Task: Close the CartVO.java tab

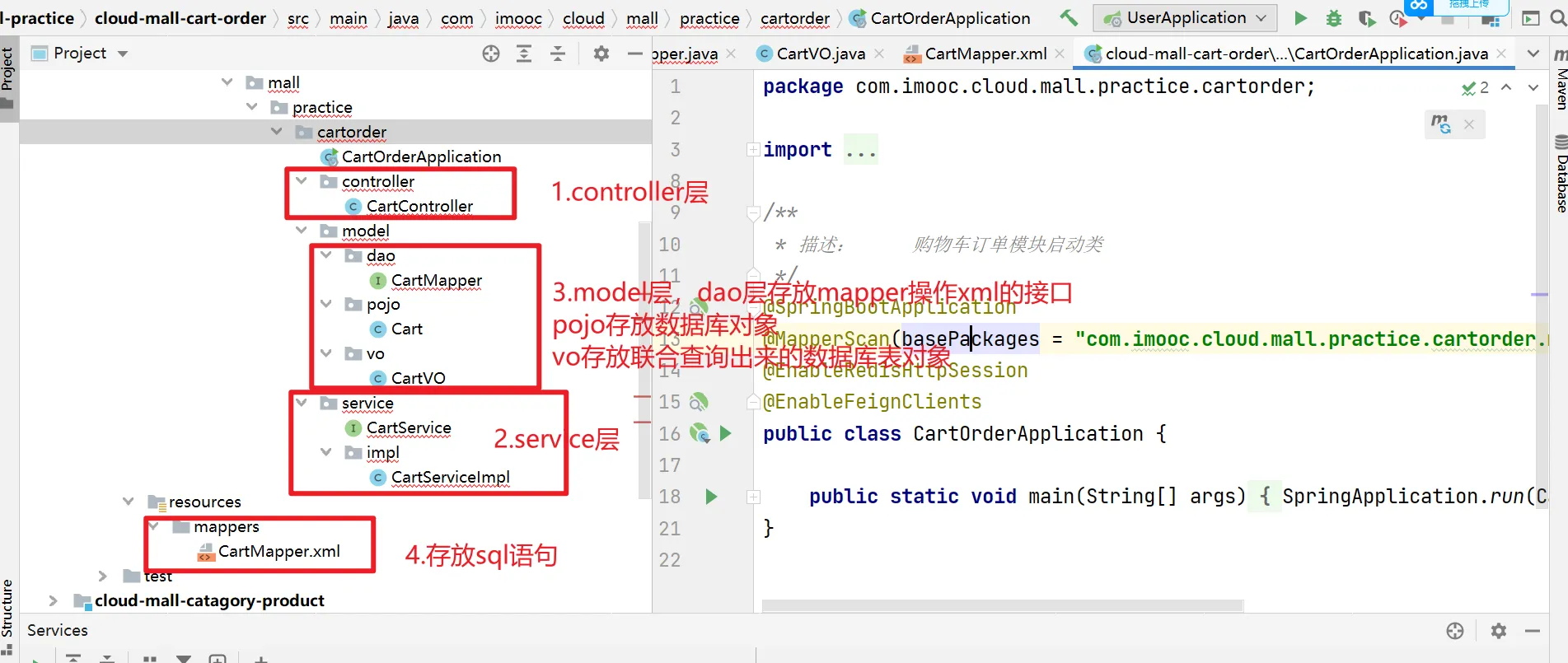Action: [879, 54]
